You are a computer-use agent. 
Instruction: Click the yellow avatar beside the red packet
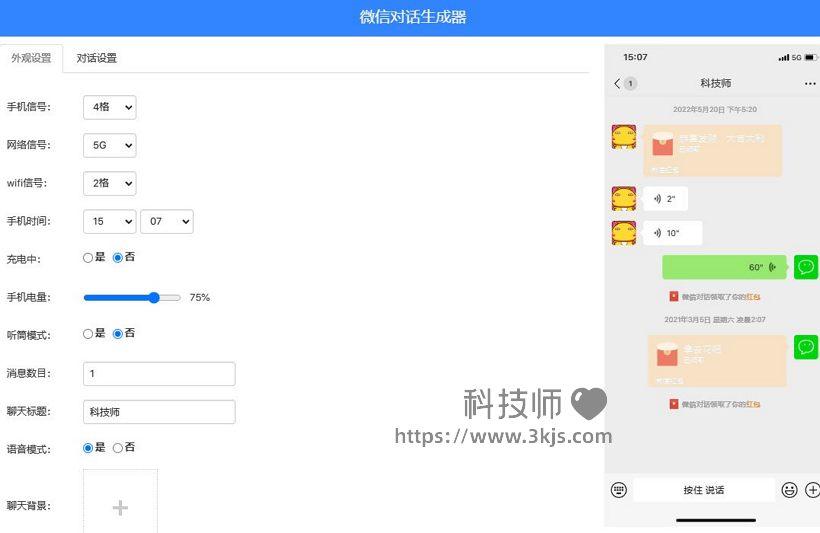pos(624,137)
